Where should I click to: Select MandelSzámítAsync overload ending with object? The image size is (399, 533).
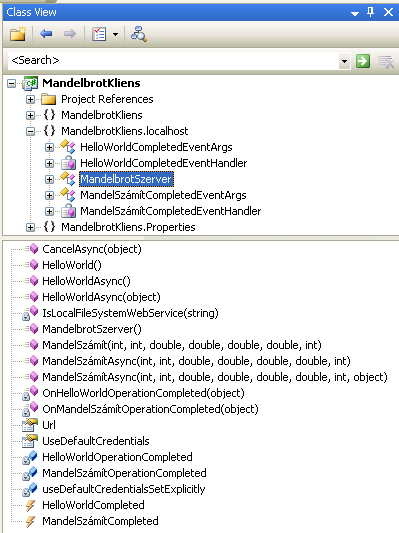215,377
